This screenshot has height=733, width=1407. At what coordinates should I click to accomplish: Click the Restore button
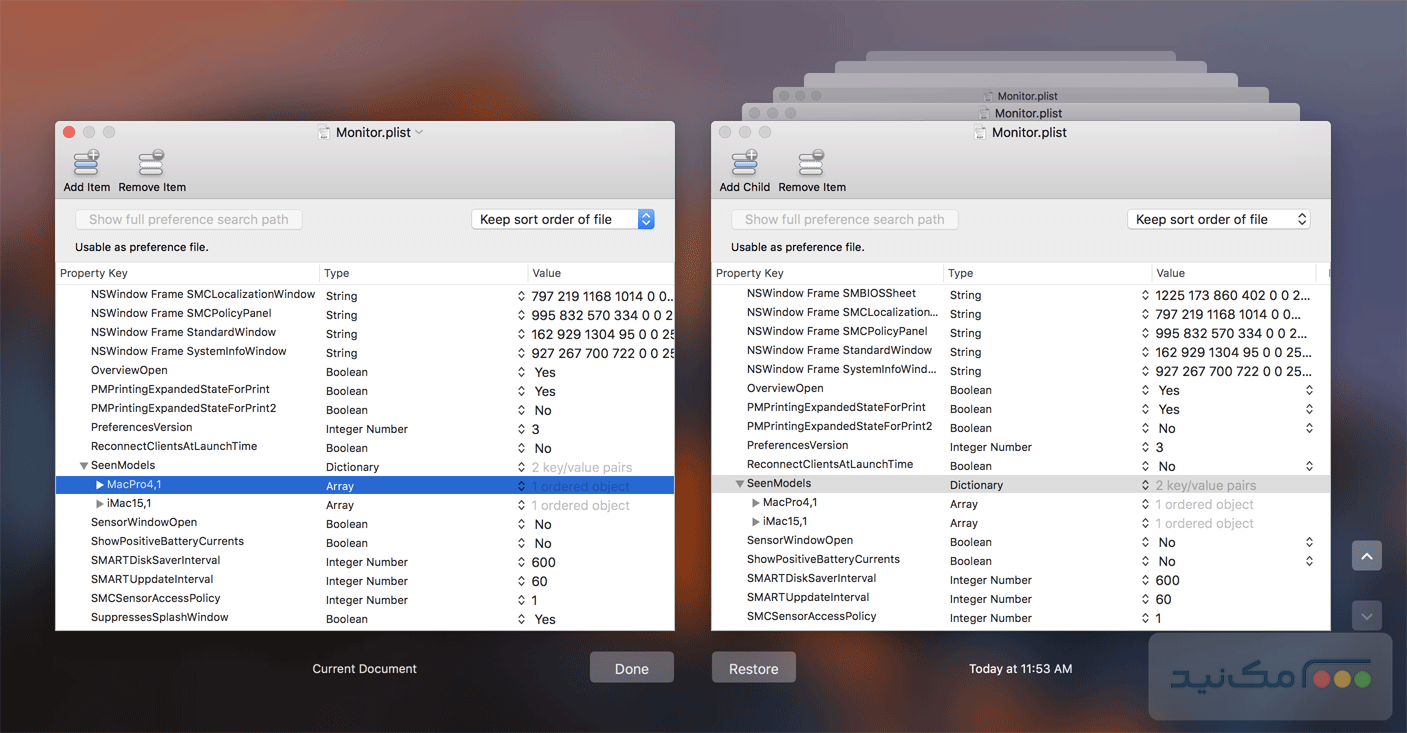pos(753,667)
